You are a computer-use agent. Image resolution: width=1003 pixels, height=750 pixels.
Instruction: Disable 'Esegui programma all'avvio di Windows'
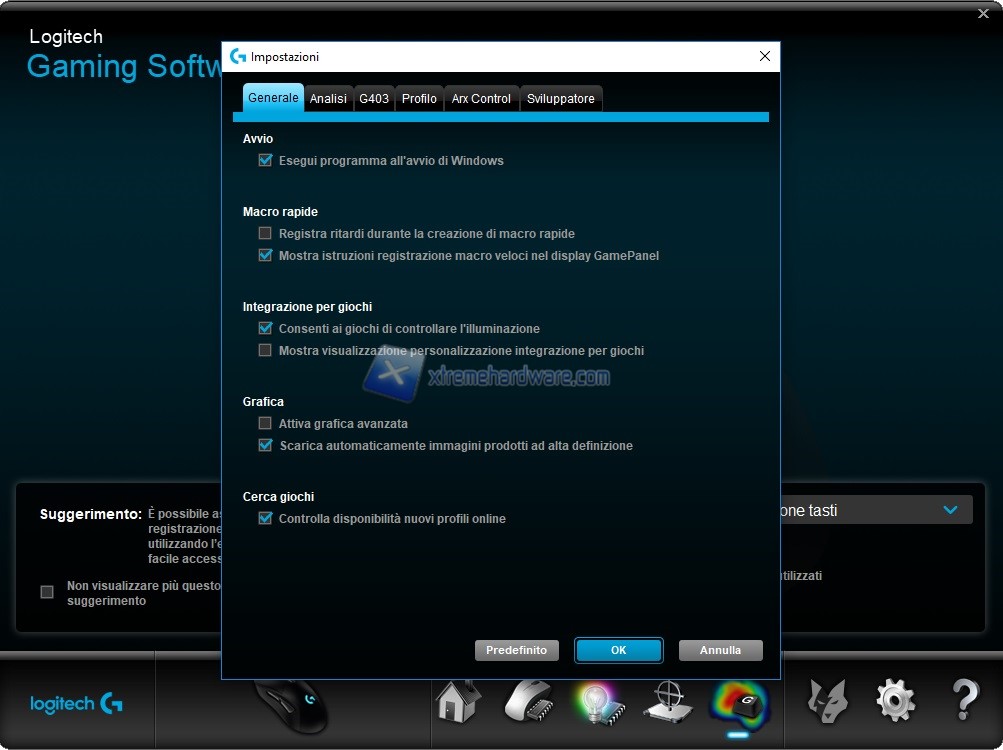[x=265, y=160]
